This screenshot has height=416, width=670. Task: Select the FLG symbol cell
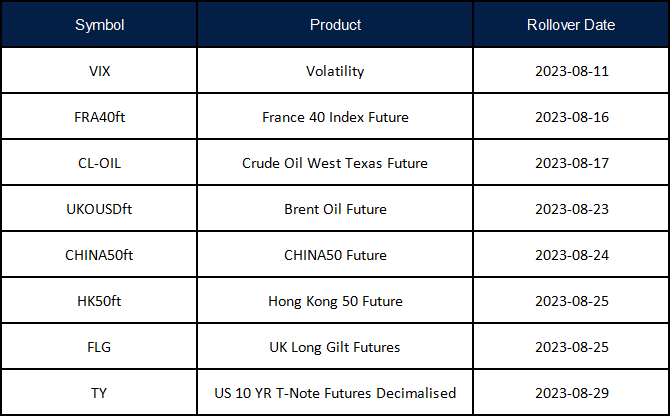[99, 347]
